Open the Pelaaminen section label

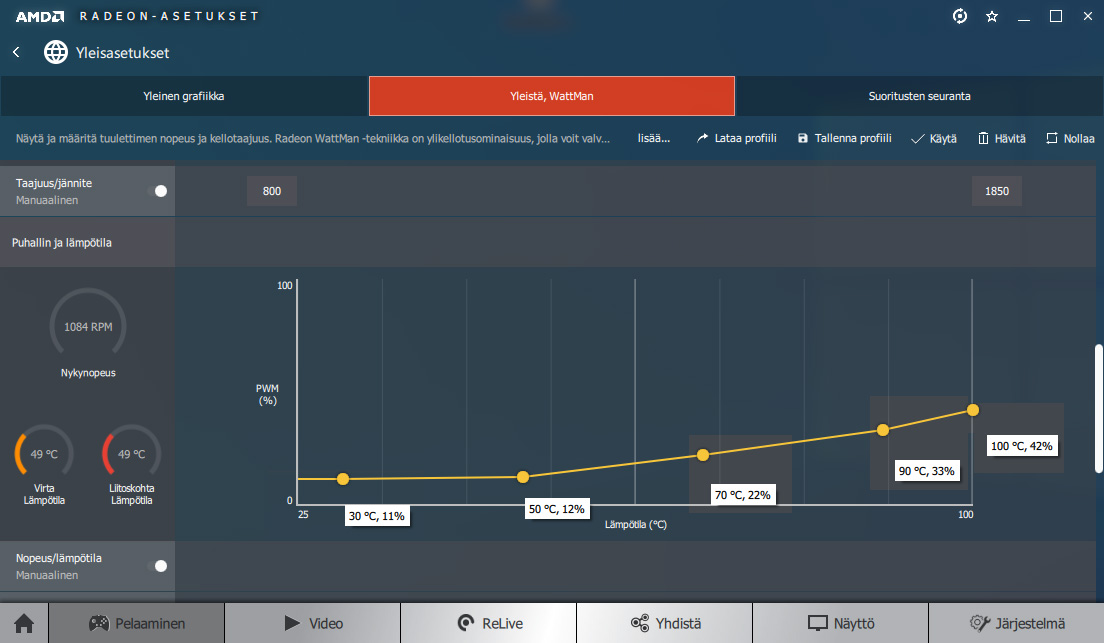click(x=150, y=623)
